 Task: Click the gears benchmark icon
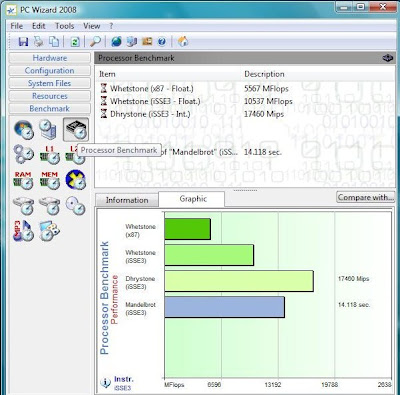pyautogui.click(x=24, y=155)
